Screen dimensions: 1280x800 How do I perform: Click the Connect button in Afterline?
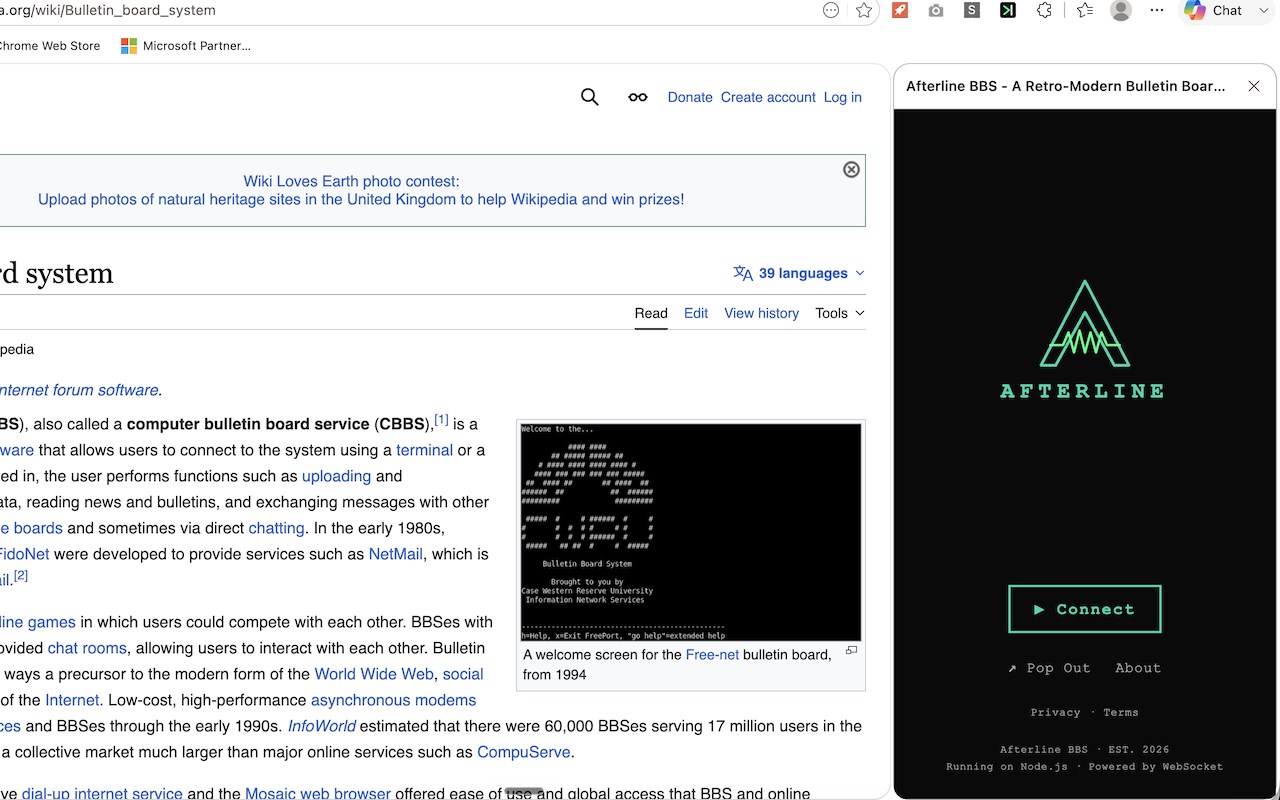(1085, 609)
